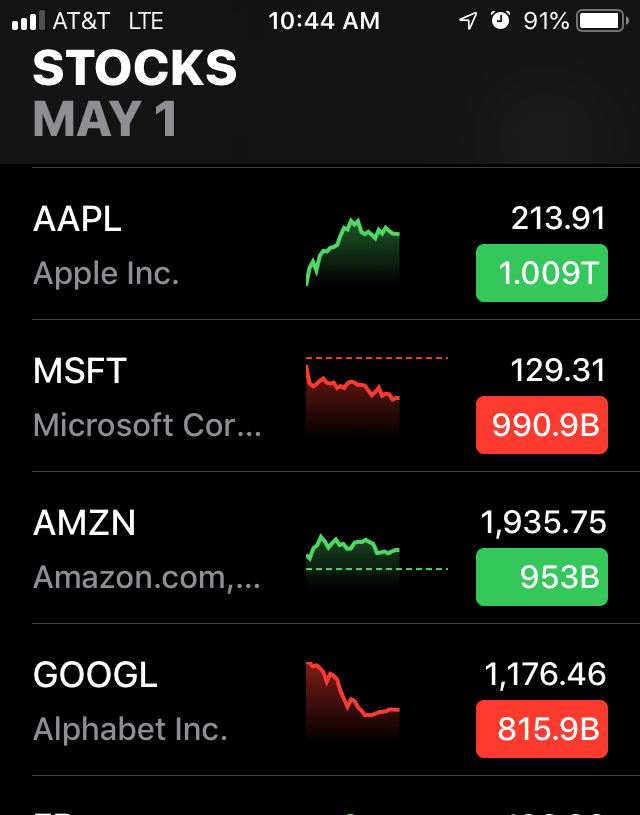Viewport: 640px width, 815px height.
Task: Open Amazon.com stock row
Action: coord(147,577)
